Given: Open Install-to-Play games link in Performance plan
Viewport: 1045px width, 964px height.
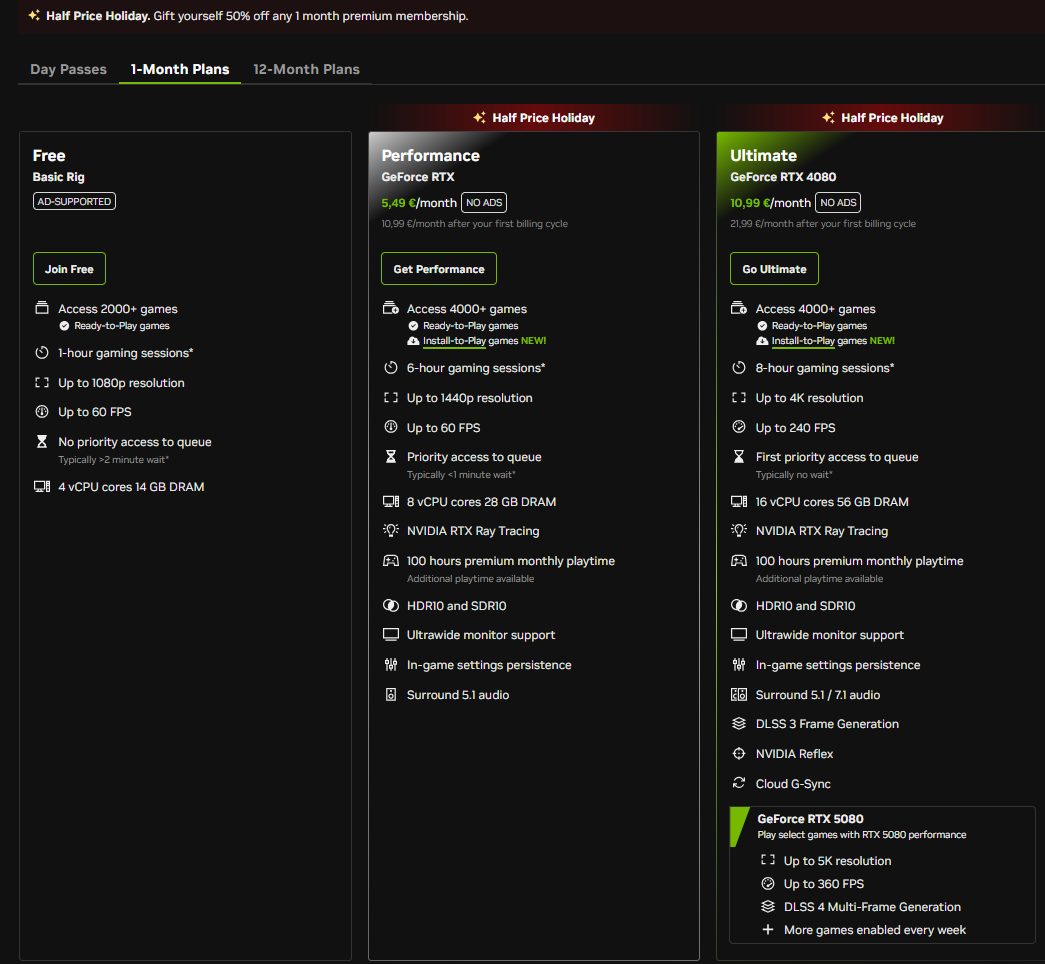Looking at the screenshot, I should tap(454, 341).
